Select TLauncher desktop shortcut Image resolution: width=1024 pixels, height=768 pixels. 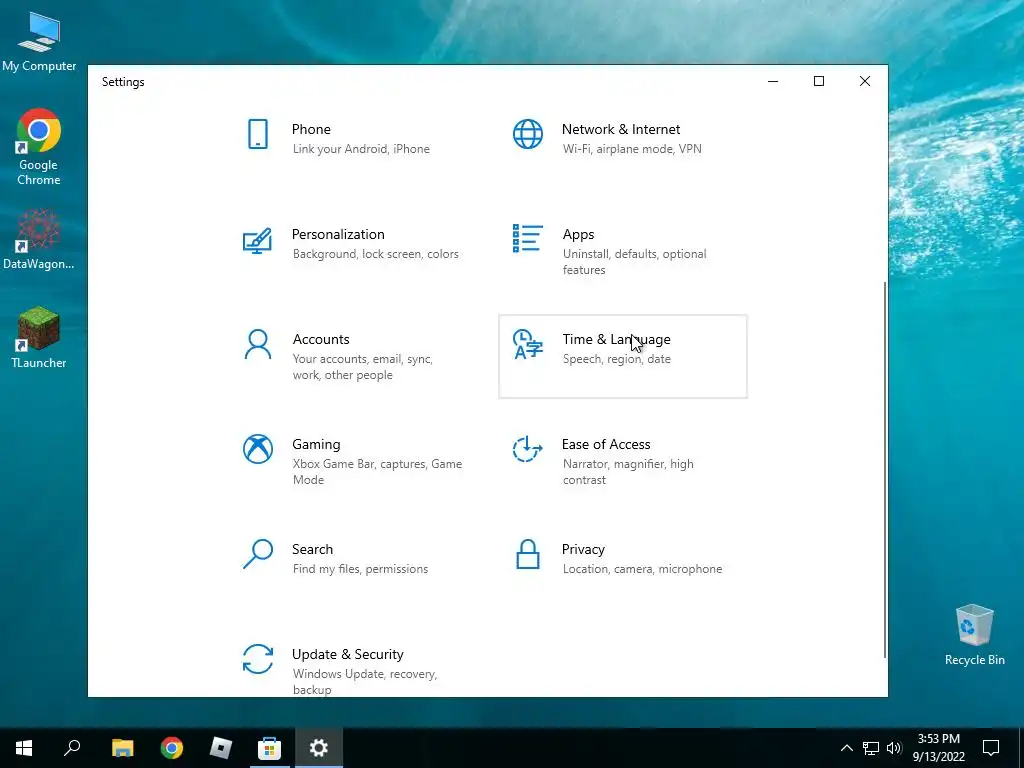click(x=39, y=338)
